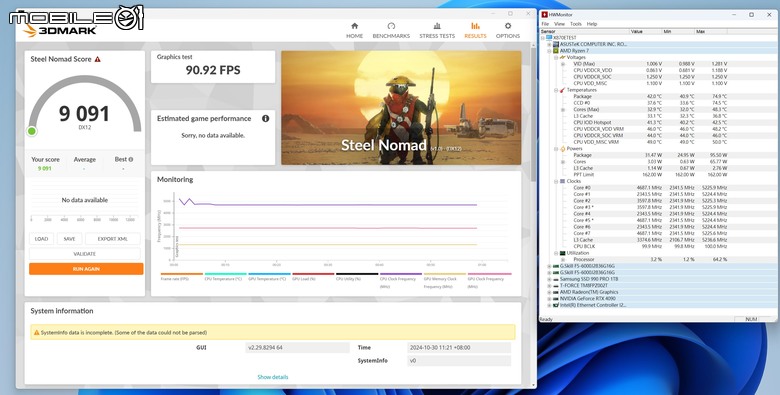Open the RESULTS bar-chart icon
Viewport: 780px width, 395px height.
tap(475, 26)
